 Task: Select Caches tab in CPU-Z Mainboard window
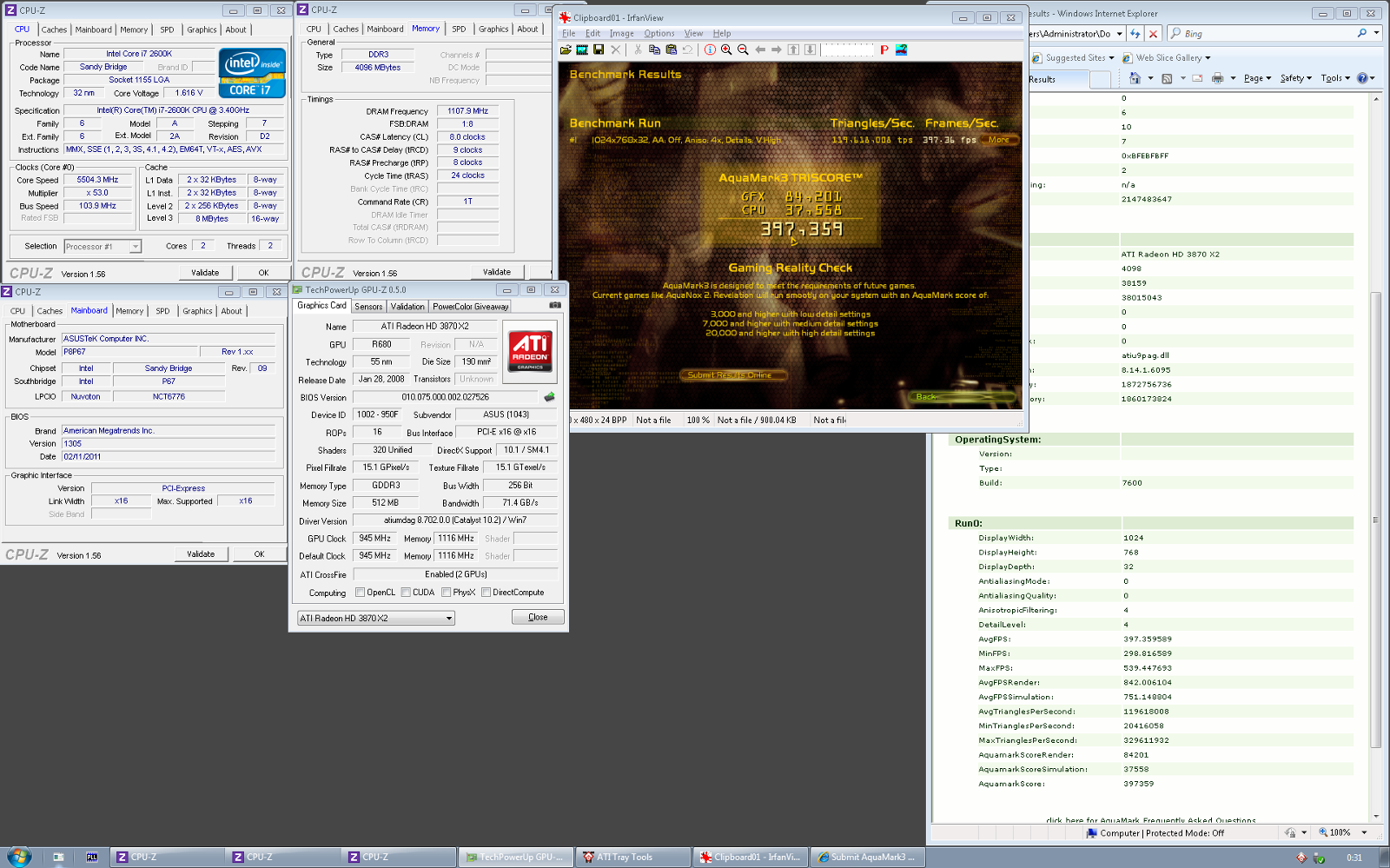[x=50, y=311]
